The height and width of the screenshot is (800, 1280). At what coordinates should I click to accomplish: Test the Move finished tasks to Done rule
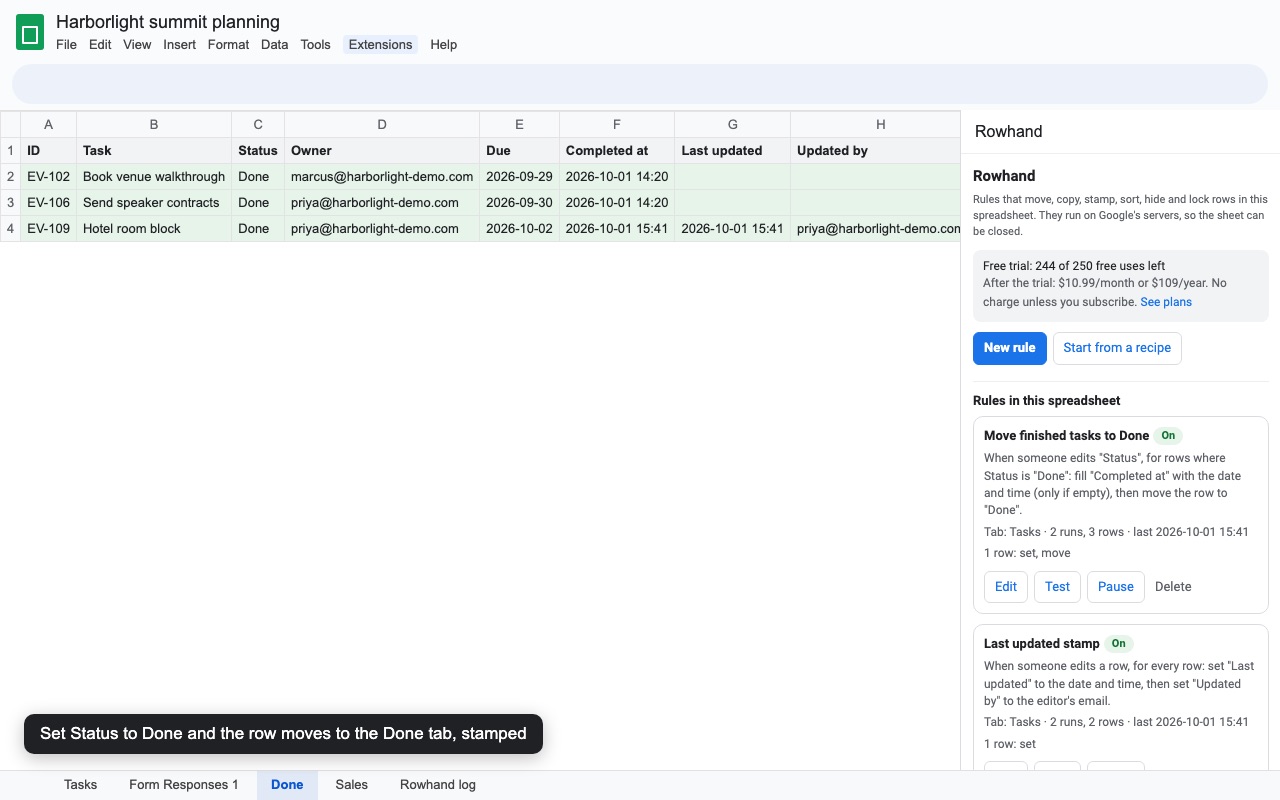(x=1058, y=587)
